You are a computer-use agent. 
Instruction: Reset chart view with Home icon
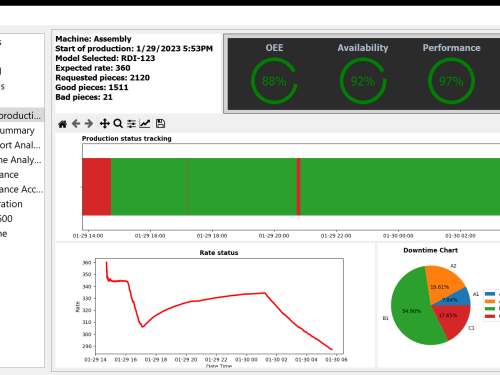pos(62,124)
